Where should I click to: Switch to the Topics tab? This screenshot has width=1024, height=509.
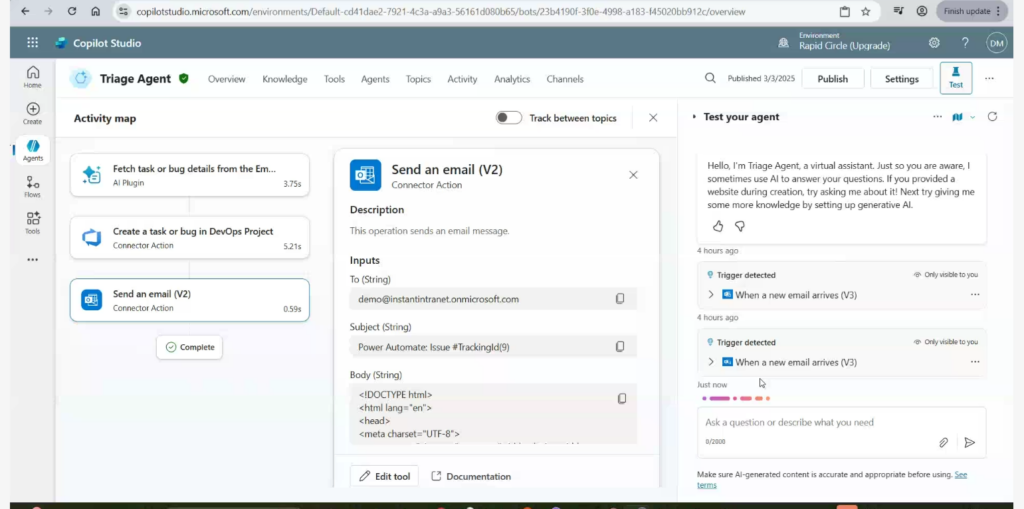click(x=418, y=79)
